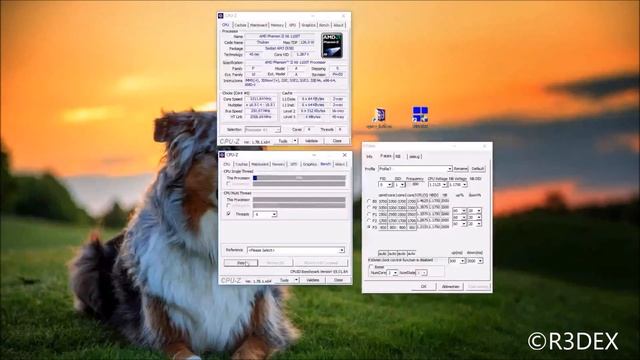
Task: Open Reference 'Please Select' dropdown
Action: [x=296, y=250]
